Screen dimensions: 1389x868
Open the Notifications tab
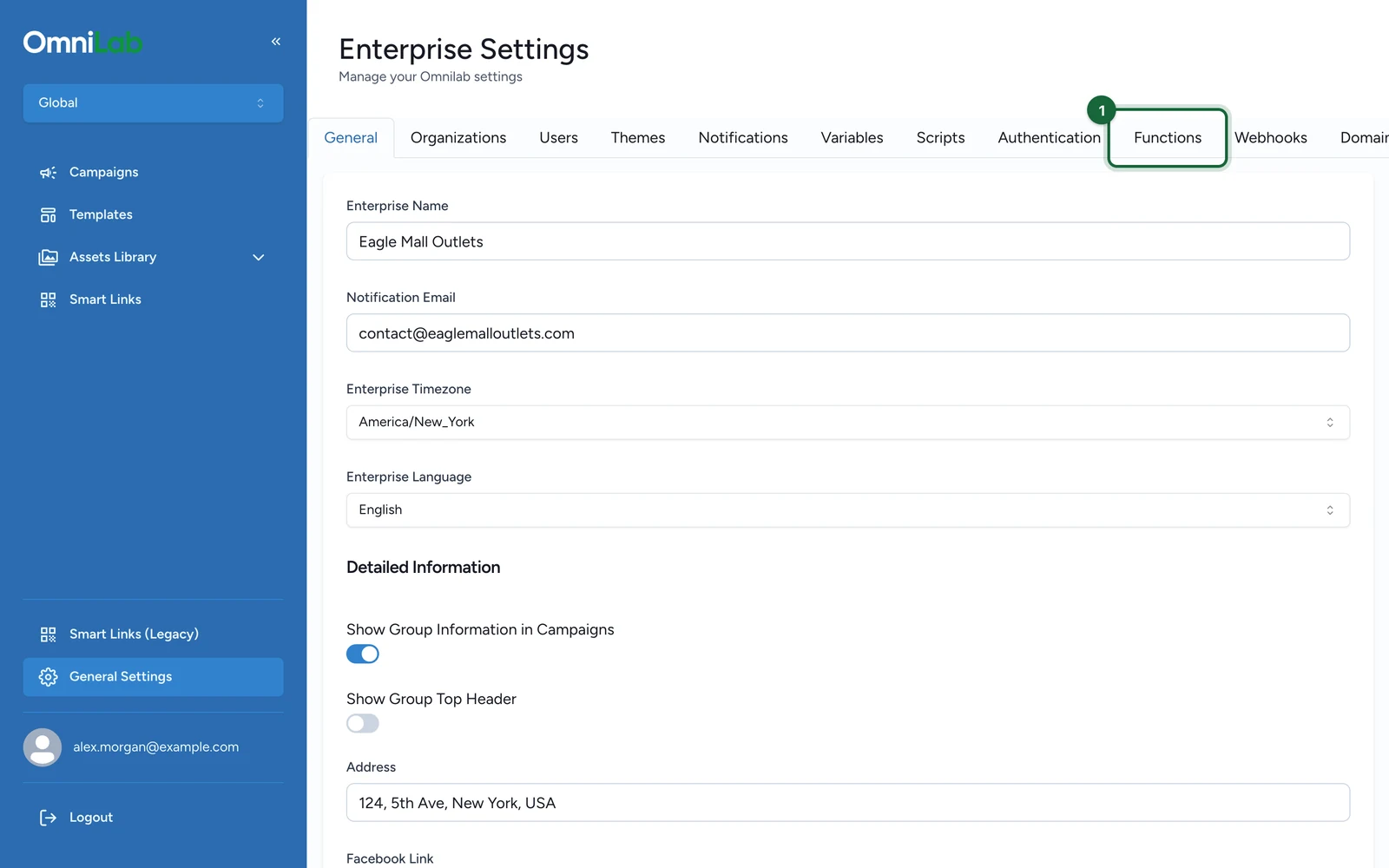(743, 138)
